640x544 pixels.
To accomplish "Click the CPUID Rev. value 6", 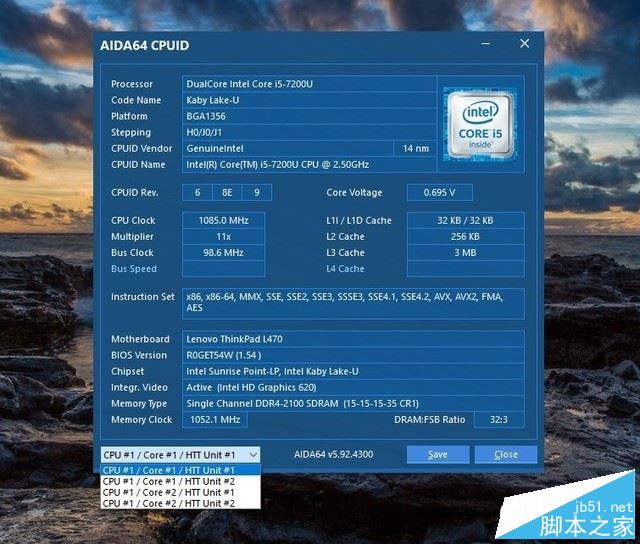I will [x=197, y=193].
